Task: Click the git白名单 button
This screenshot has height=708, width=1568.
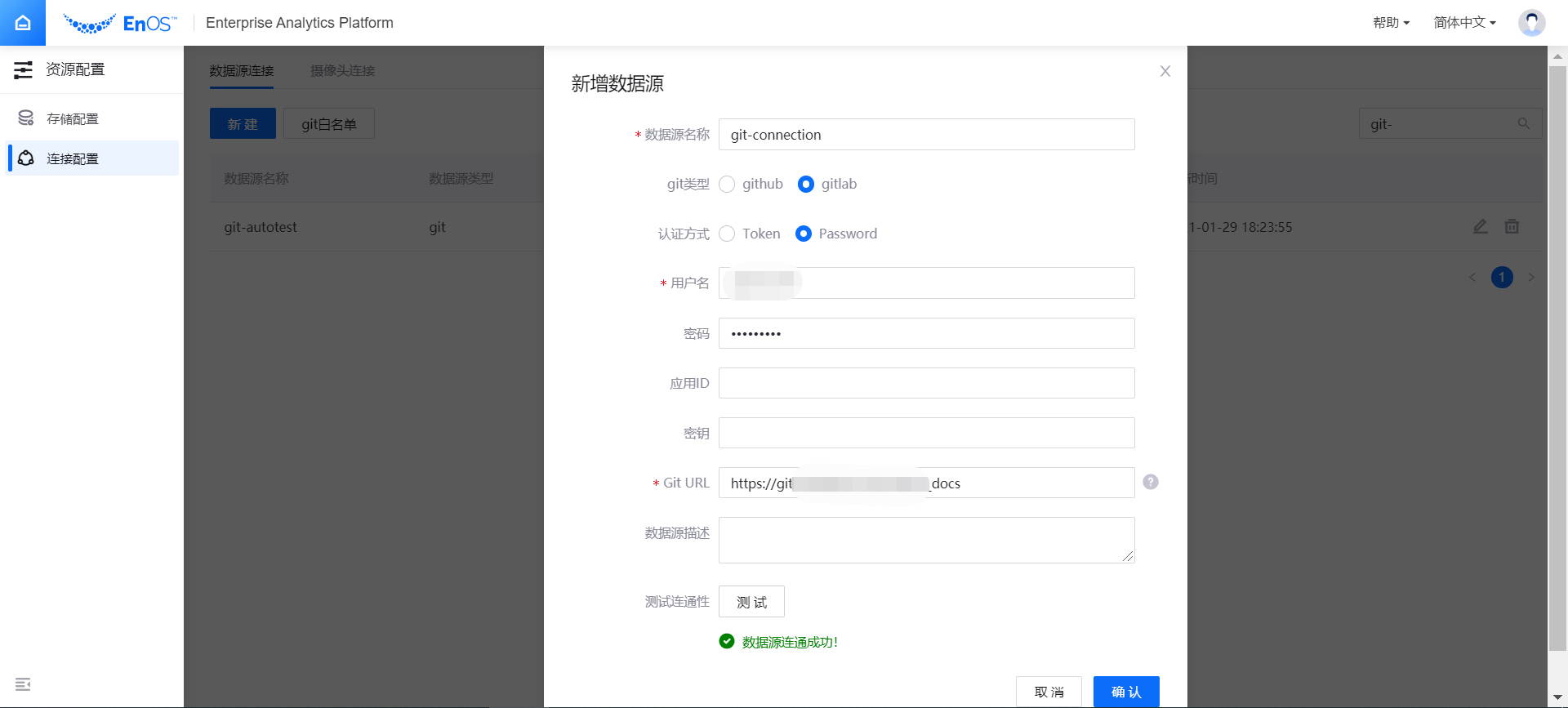Action: pos(329,123)
